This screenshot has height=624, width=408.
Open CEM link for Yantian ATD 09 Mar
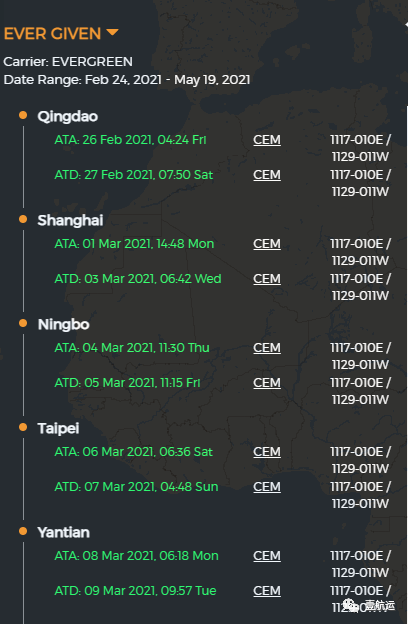pyautogui.click(x=267, y=591)
